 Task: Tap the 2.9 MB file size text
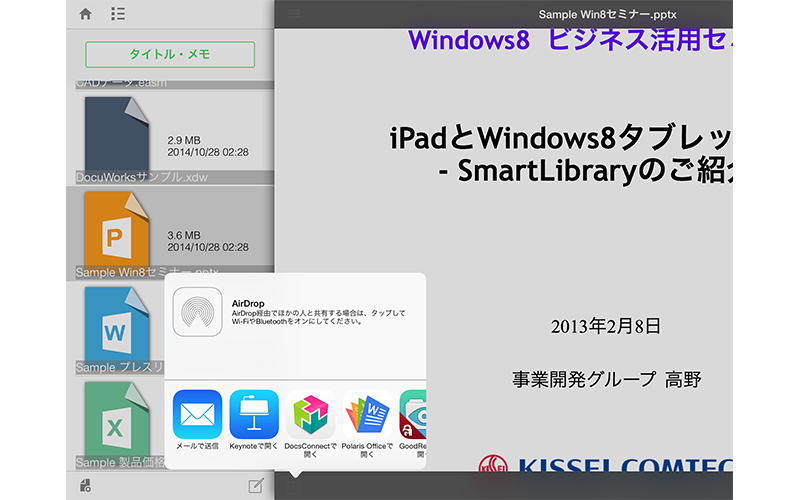click(184, 140)
